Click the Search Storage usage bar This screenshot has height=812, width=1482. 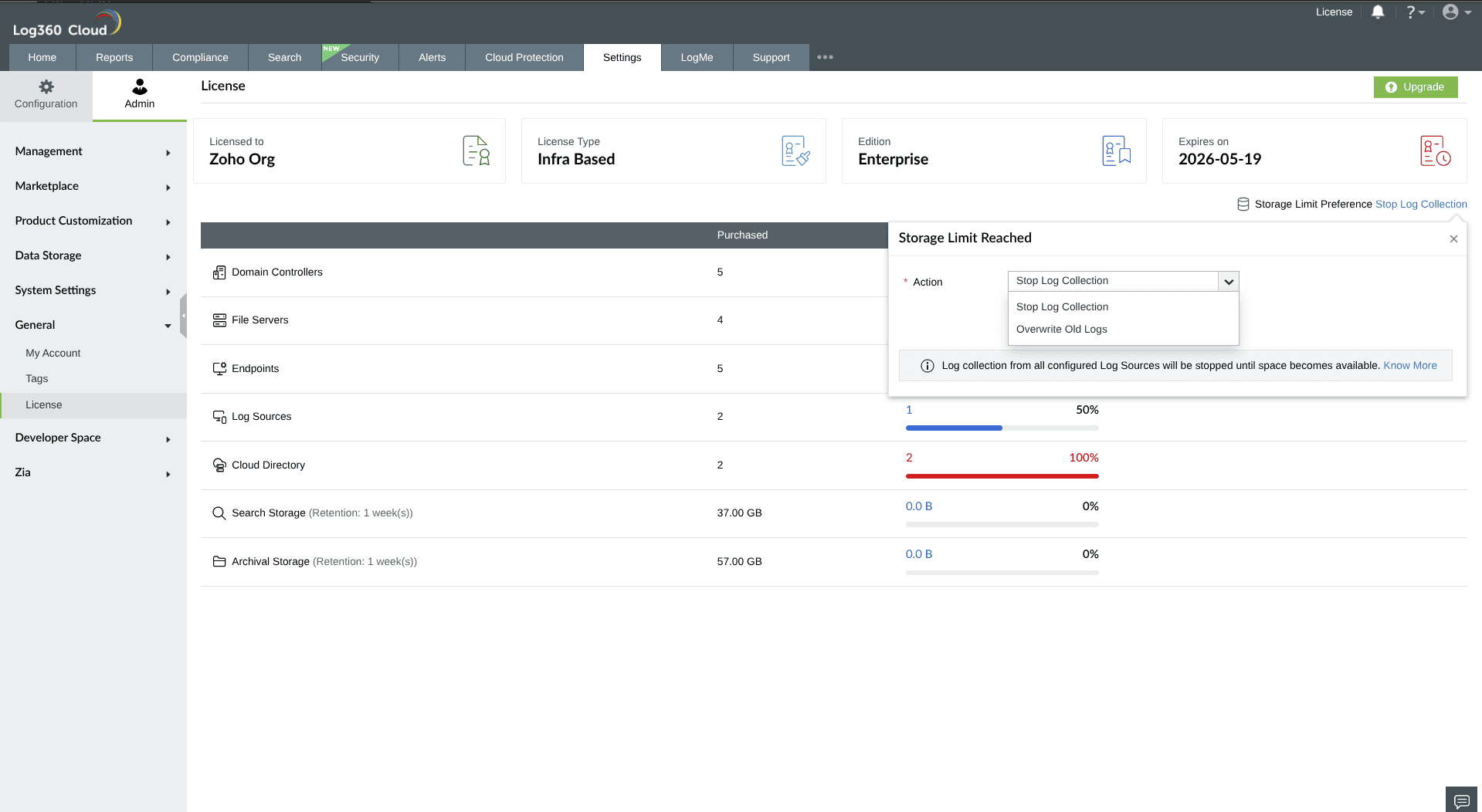[x=1002, y=524]
